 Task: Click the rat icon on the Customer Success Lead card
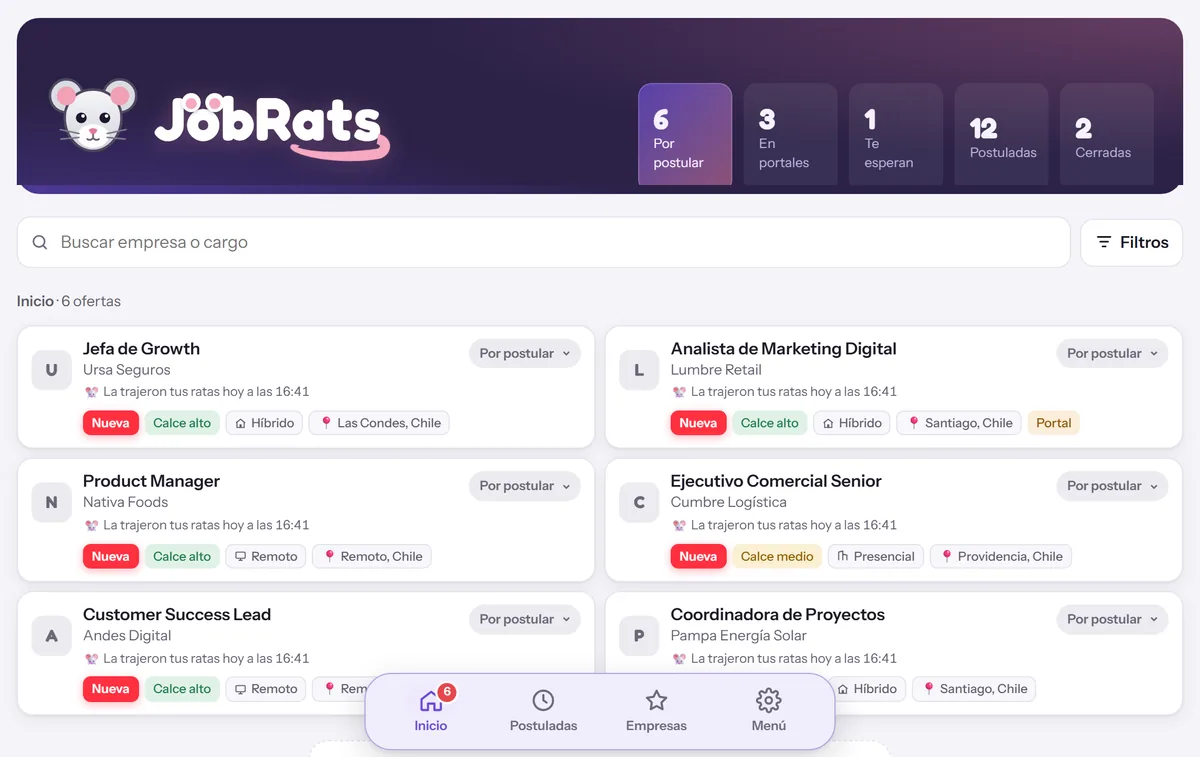pos(91,658)
